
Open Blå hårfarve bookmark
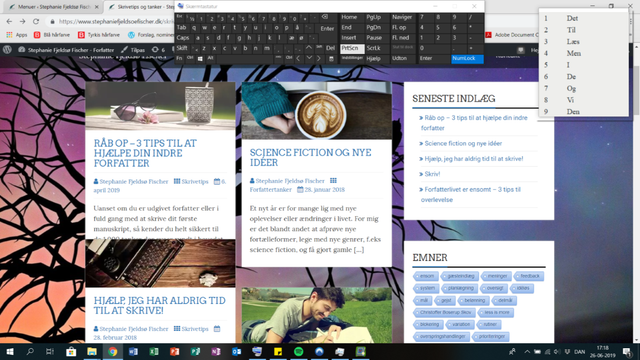click(52, 35)
